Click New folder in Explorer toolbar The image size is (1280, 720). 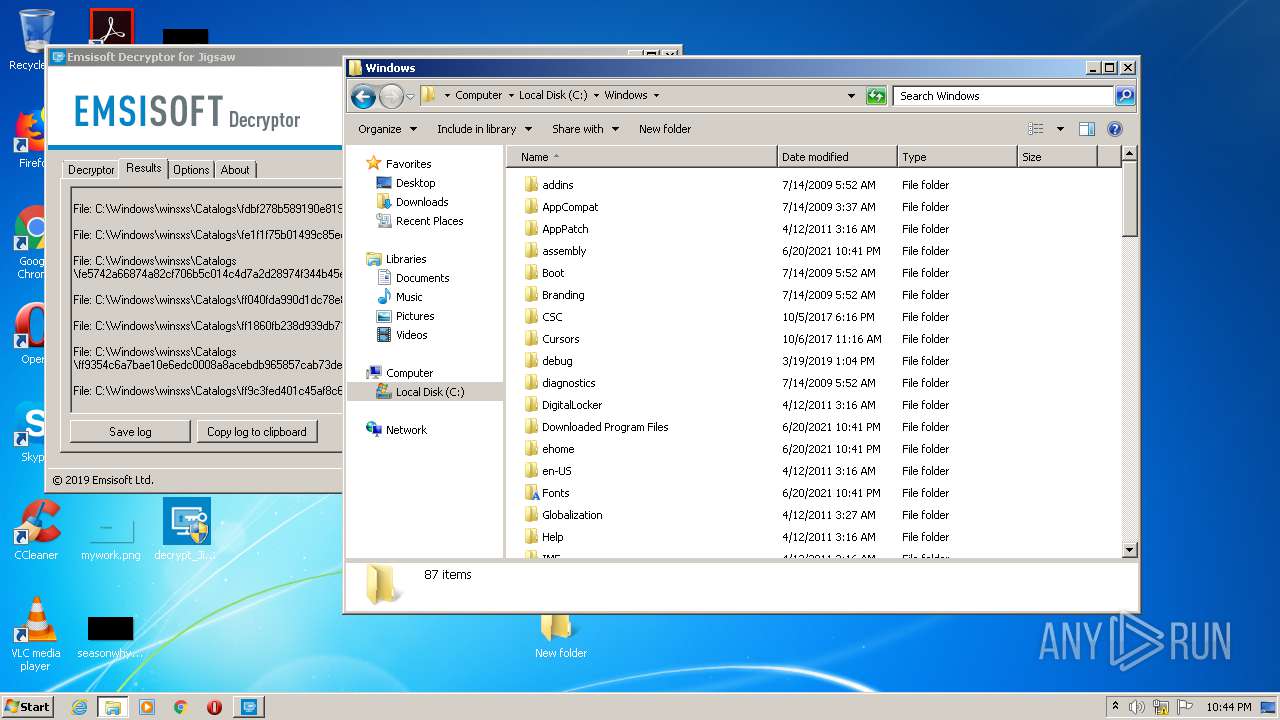pos(665,129)
